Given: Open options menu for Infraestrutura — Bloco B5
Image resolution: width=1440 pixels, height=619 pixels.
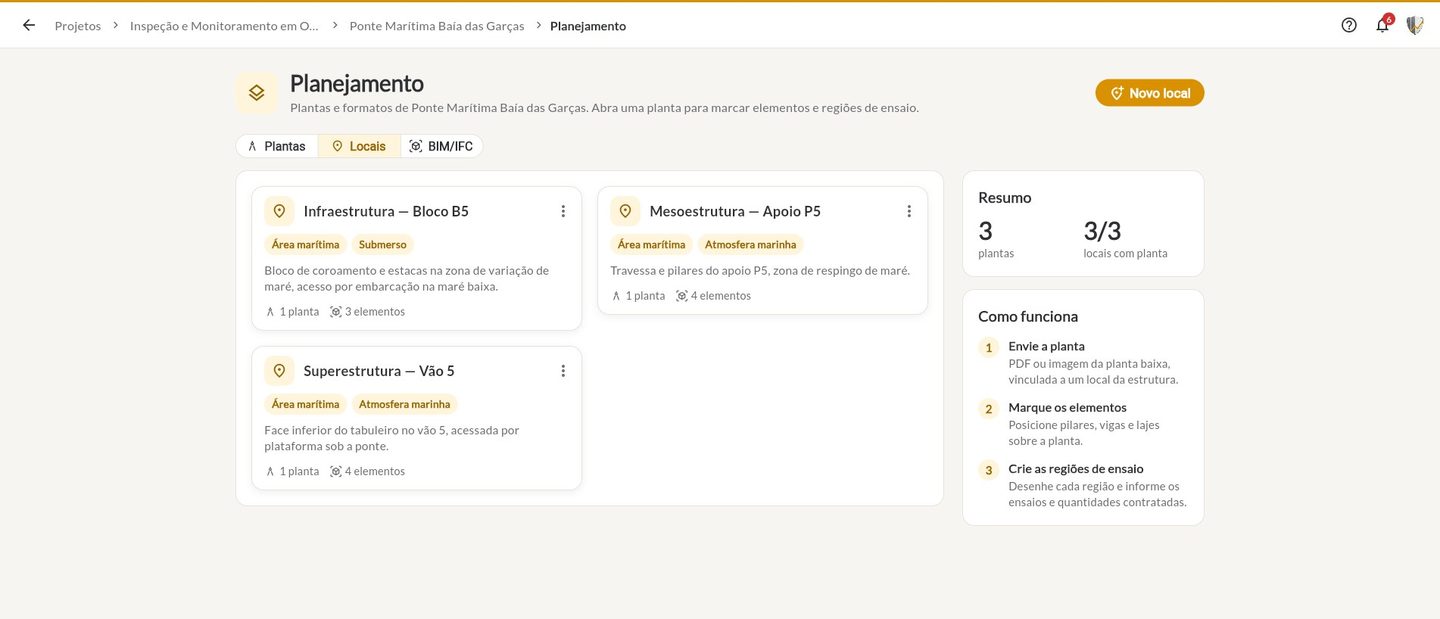Looking at the screenshot, I should [563, 211].
